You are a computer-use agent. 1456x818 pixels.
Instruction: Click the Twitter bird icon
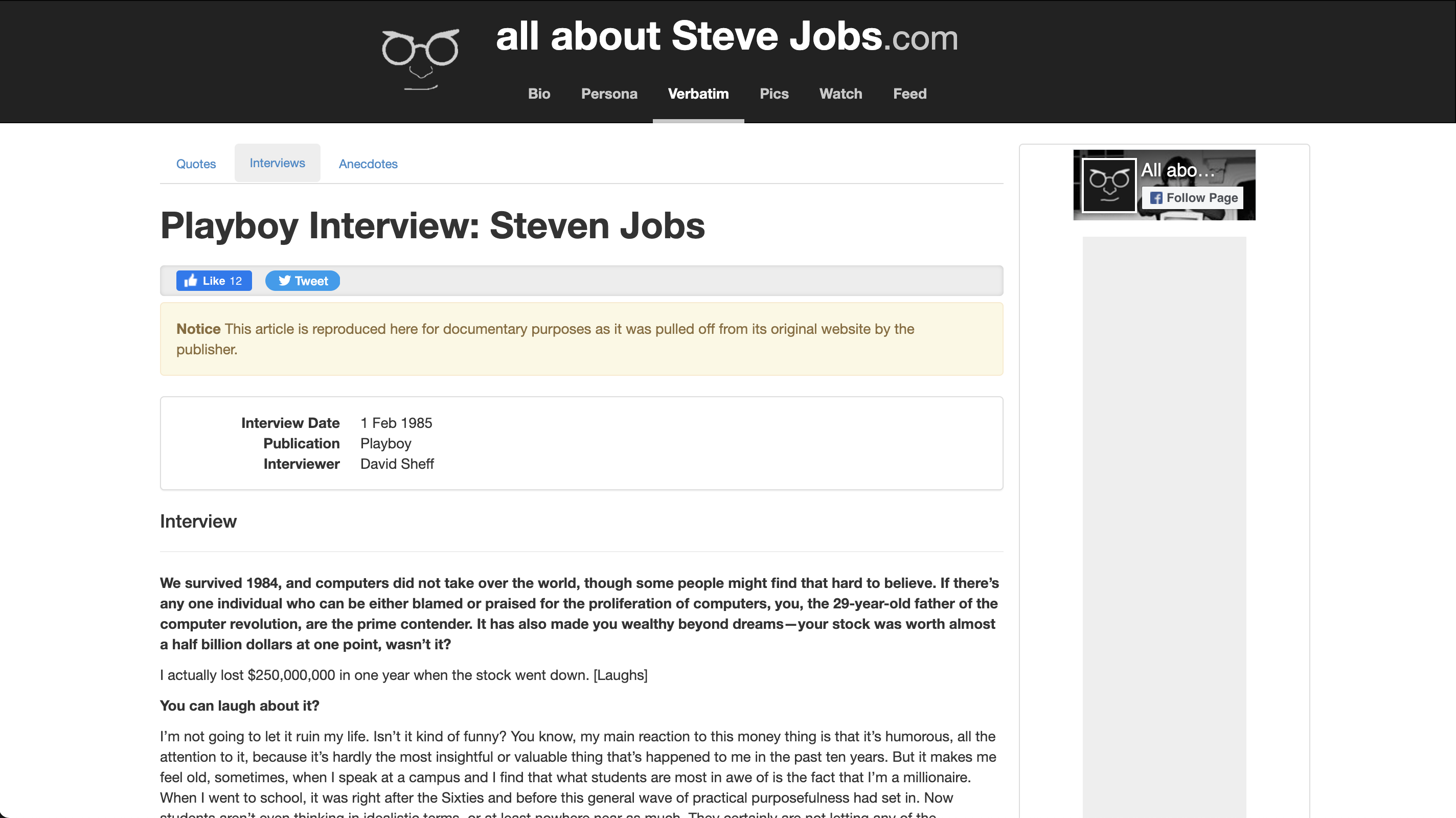pos(284,280)
